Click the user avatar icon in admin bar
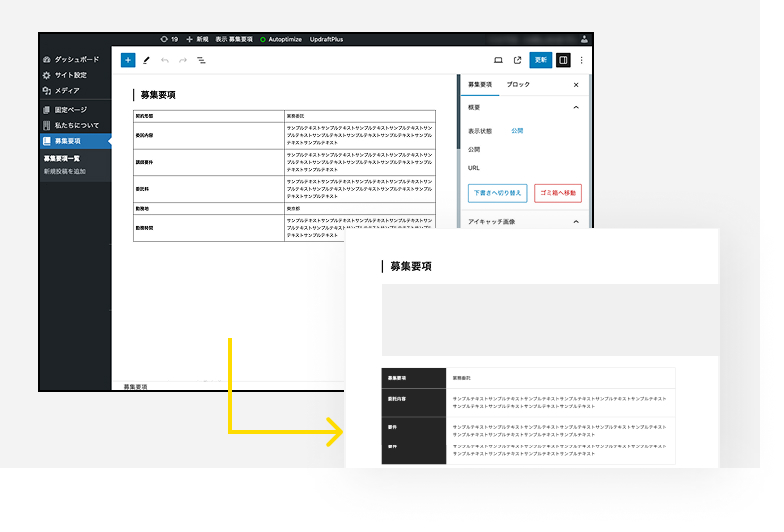The height and width of the screenshot is (532, 784). click(x=584, y=39)
